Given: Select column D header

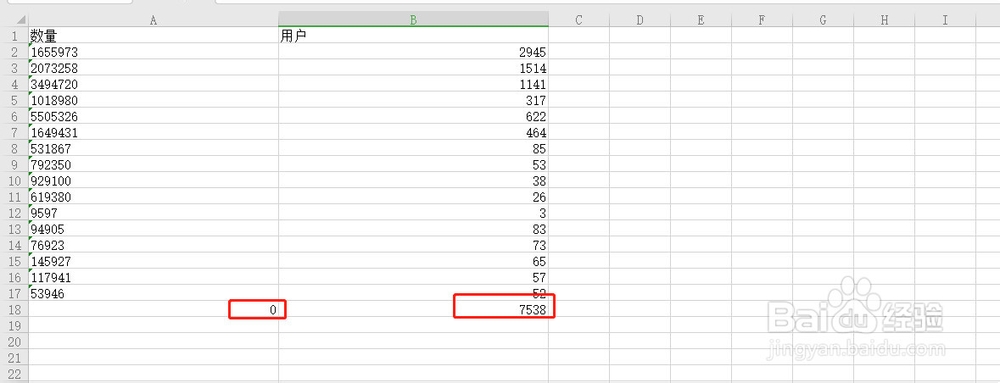Looking at the screenshot, I should coord(640,20).
